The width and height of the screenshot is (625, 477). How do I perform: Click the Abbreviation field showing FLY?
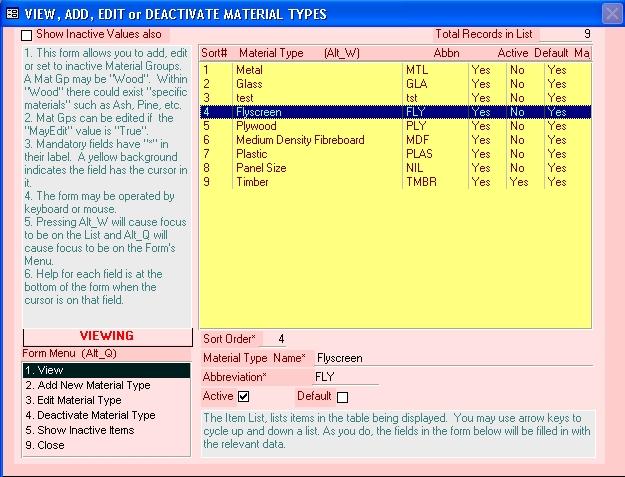(345, 378)
